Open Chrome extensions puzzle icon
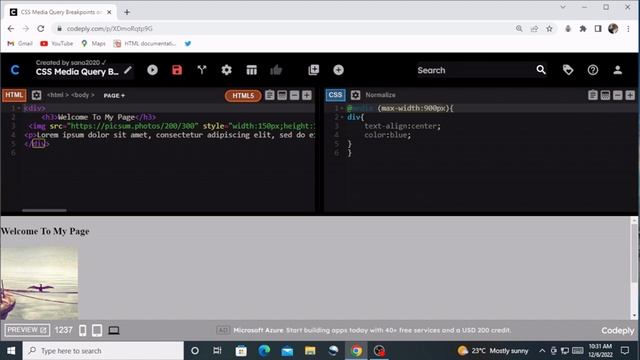The image size is (640, 360). (583, 29)
